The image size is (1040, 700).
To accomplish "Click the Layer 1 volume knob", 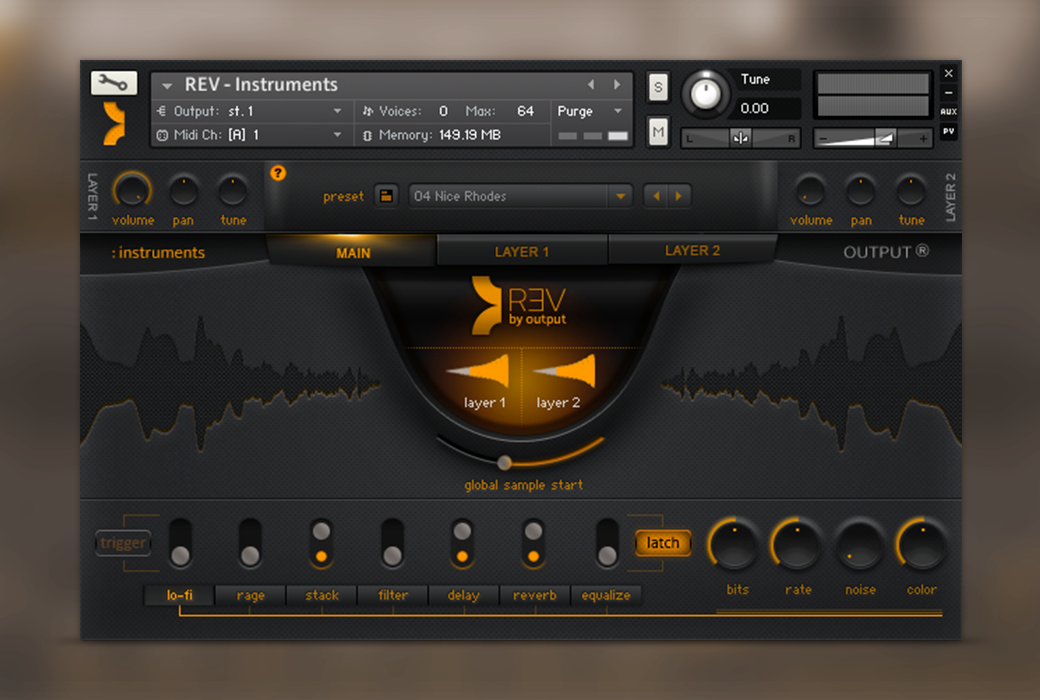I will point(133,191).
